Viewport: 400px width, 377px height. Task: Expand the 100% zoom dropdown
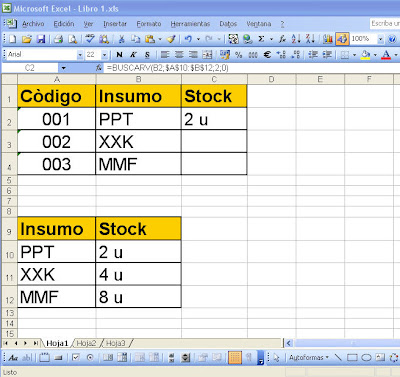[x=380, y=39]
